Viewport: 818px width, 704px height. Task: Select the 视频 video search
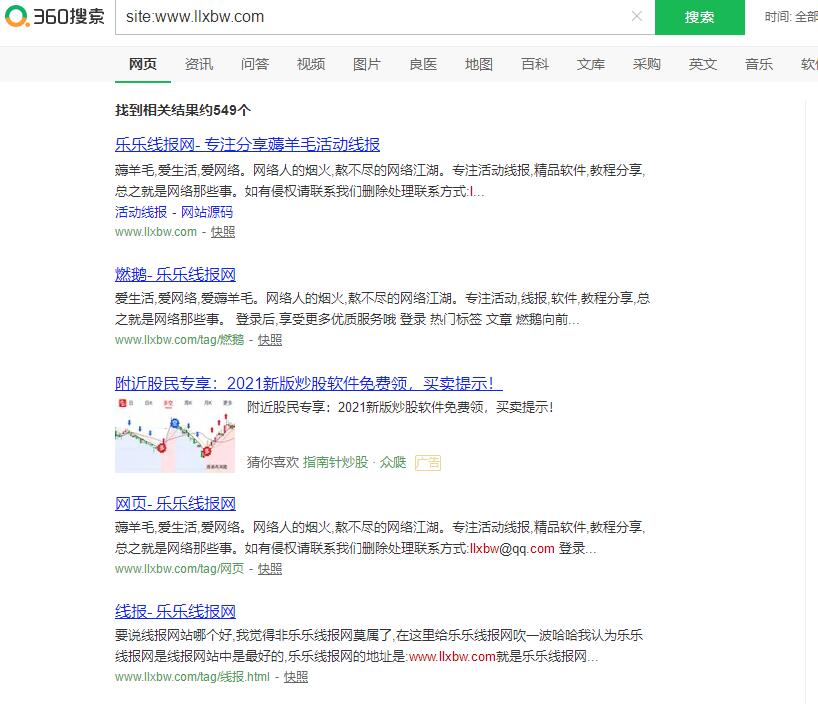(311, 63)
